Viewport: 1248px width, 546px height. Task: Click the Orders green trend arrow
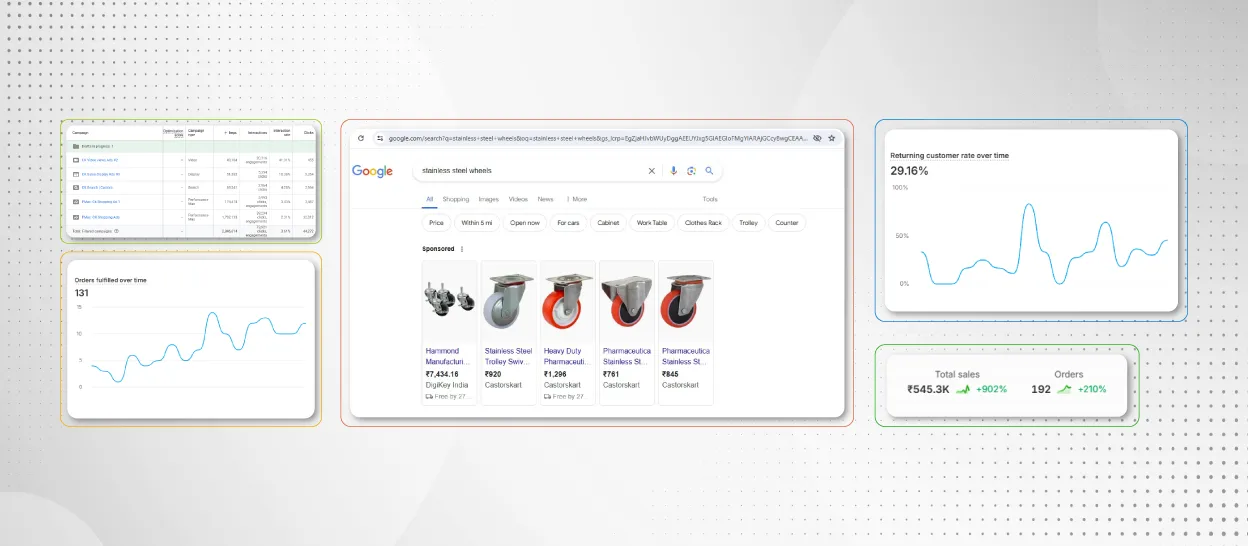pos(1064,389)
